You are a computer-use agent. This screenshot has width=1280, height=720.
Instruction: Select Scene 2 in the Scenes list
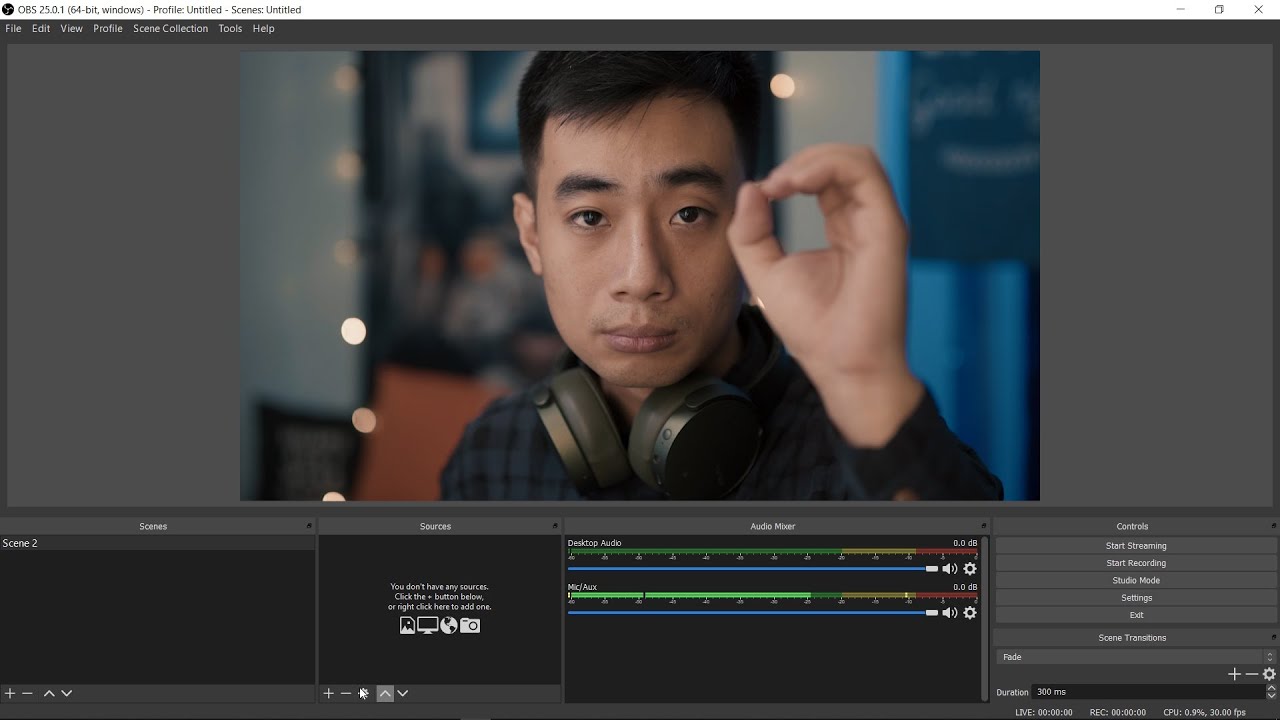click(157, 543)
